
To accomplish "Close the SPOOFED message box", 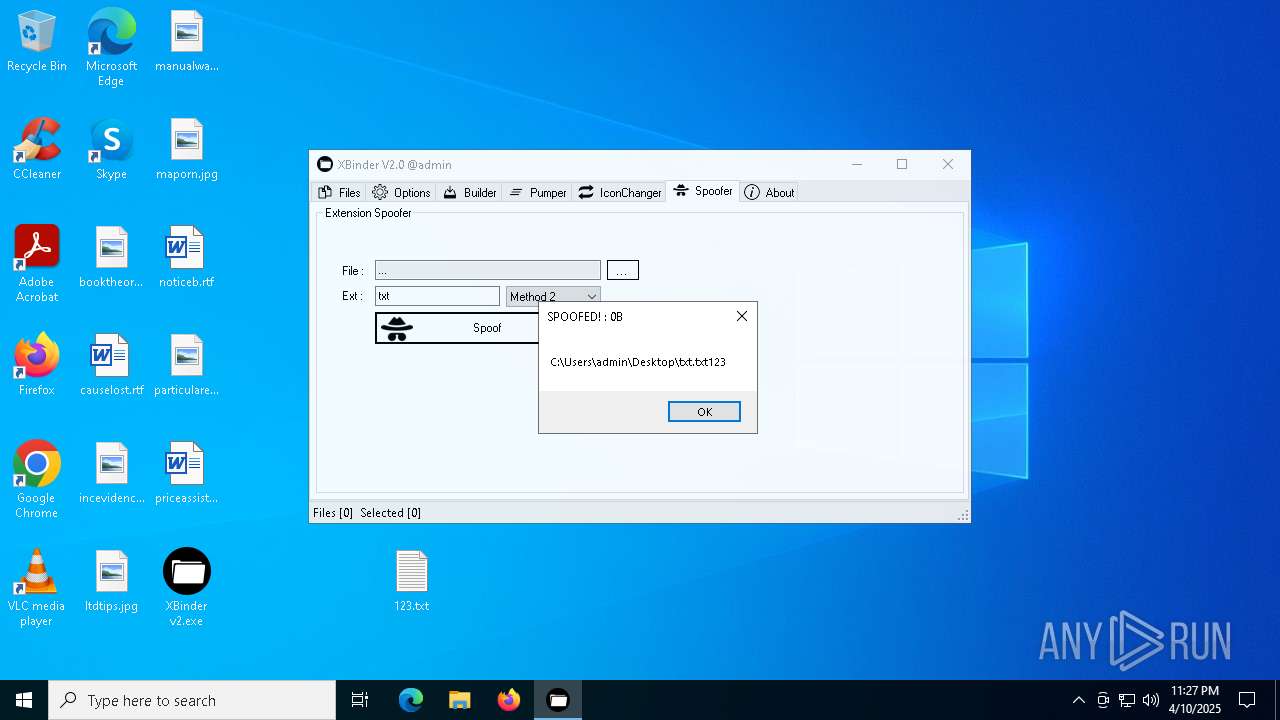I will pyautogui.click(x=741, y=316).
